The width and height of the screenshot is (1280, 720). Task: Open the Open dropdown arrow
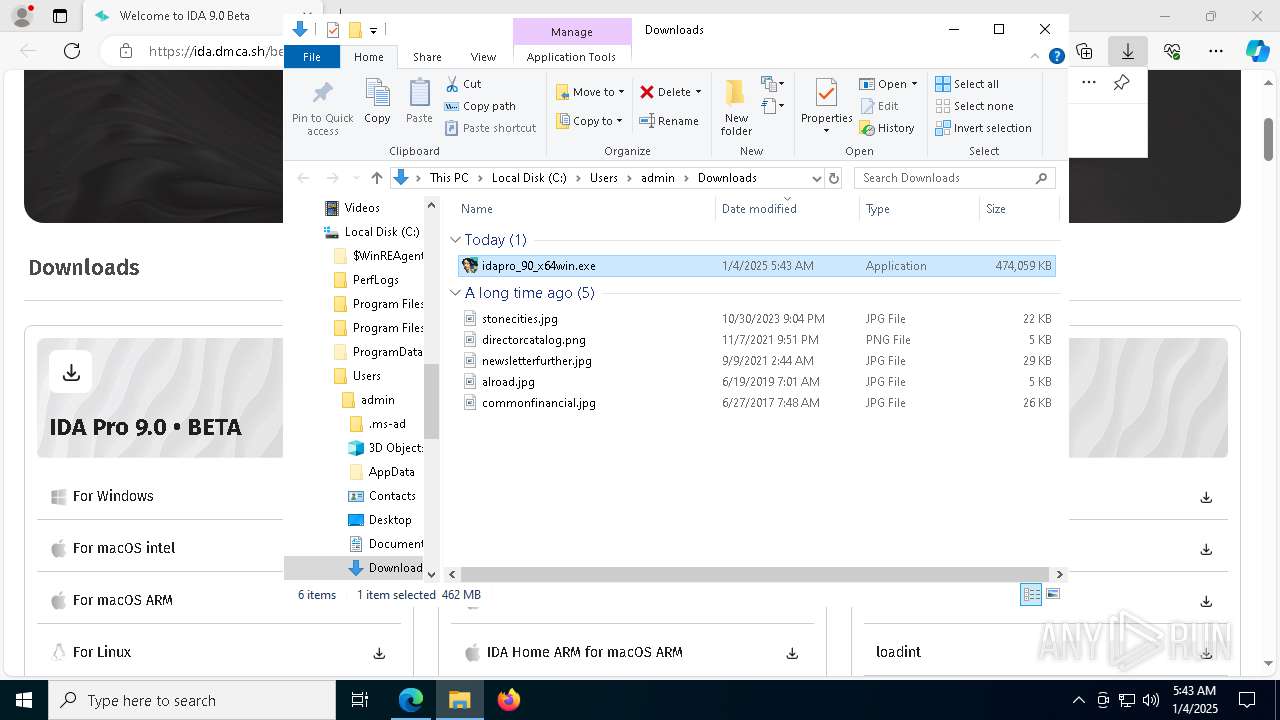click(914, 84)
